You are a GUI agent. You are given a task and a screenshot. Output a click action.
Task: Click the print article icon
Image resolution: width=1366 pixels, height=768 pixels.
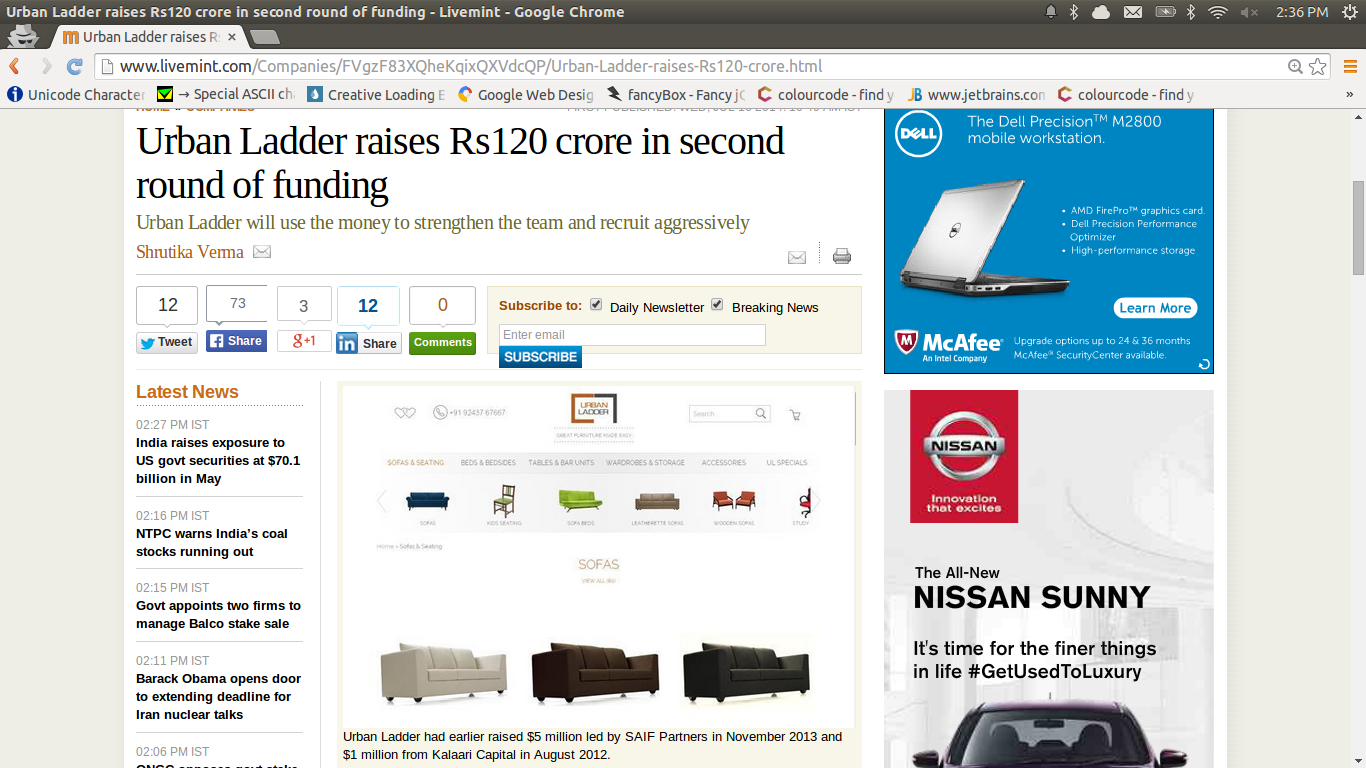tap(842, 256)
